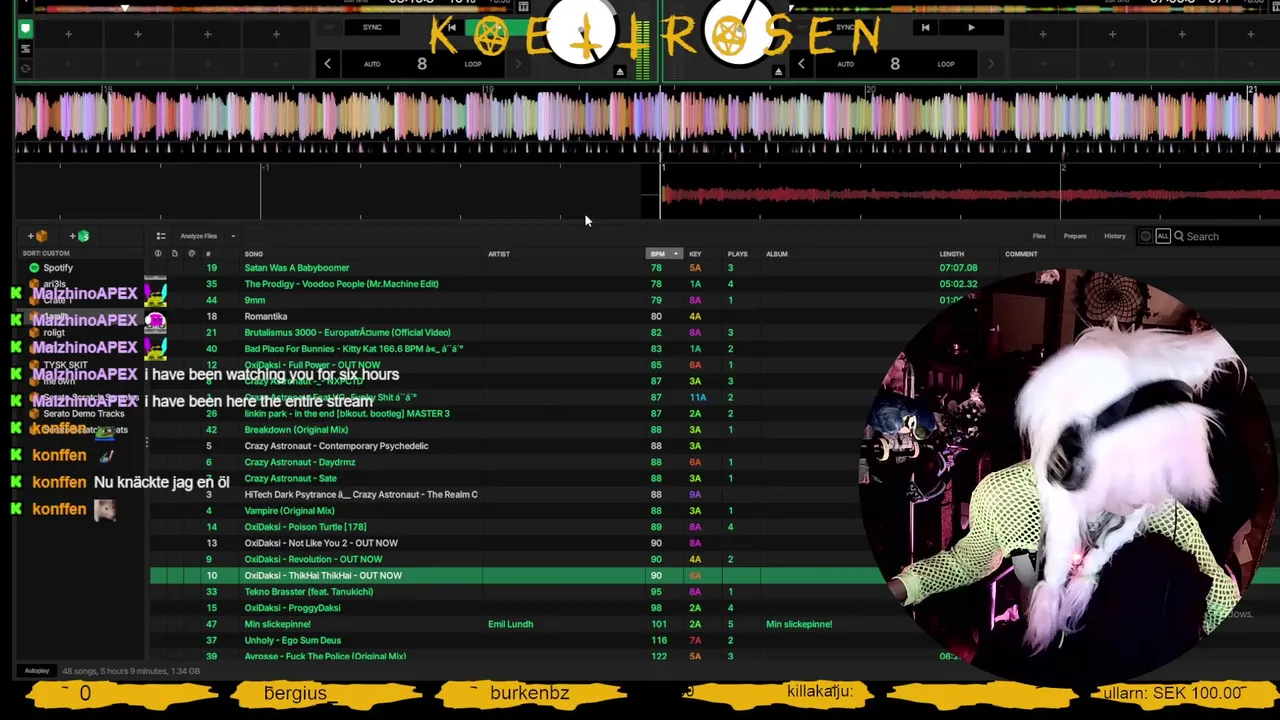Sort by the PLAYS column header
This screenshot has height=720, width=1280.
tap(738, 254)
